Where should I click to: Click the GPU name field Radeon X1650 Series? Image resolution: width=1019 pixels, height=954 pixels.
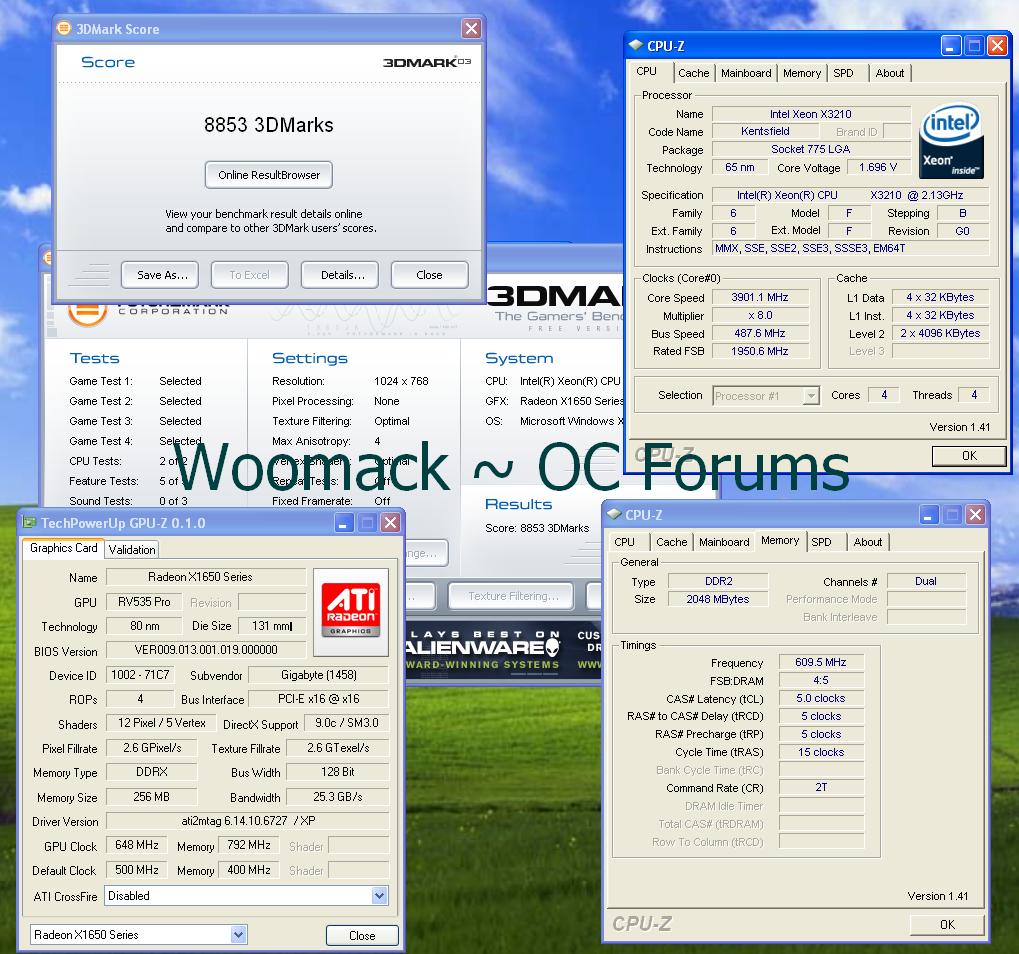click(x=206, y=577)
